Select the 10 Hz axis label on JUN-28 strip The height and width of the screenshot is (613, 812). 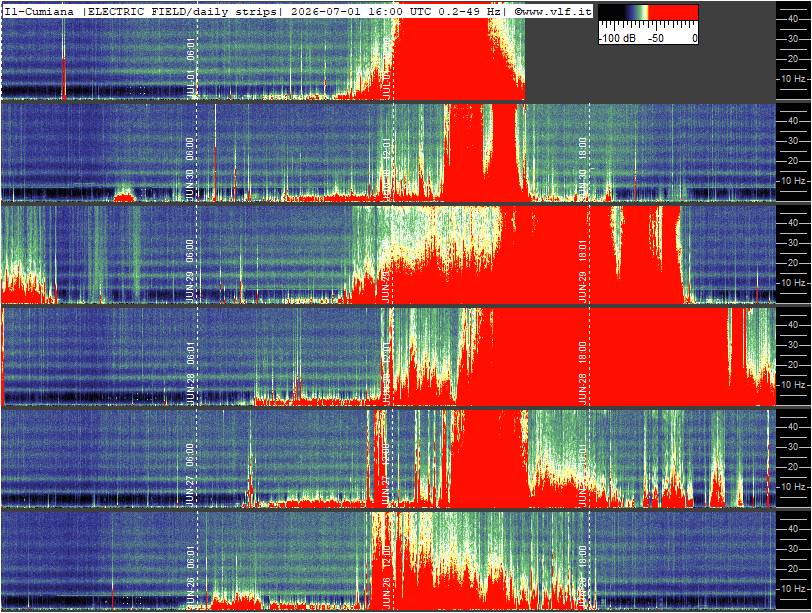[x=794, y=385]
